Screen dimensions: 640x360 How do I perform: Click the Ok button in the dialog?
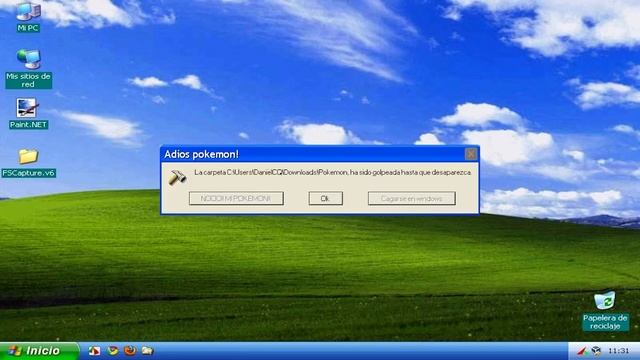point(325,198)
